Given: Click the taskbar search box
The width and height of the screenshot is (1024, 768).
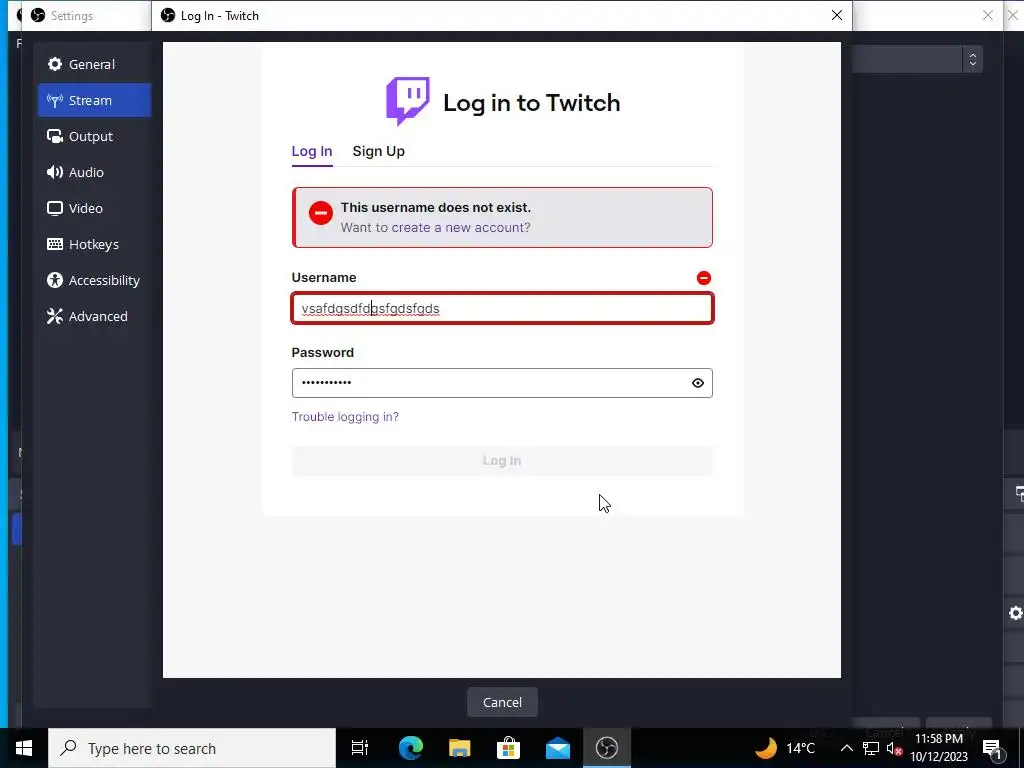Looking at the screenshot, I should coord(192,748).
